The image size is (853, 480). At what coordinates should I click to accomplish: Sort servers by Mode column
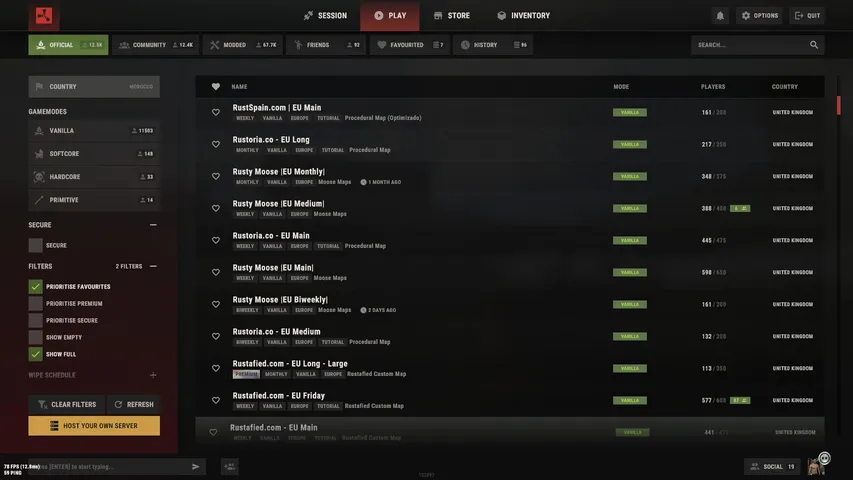[x=621, y=87]
